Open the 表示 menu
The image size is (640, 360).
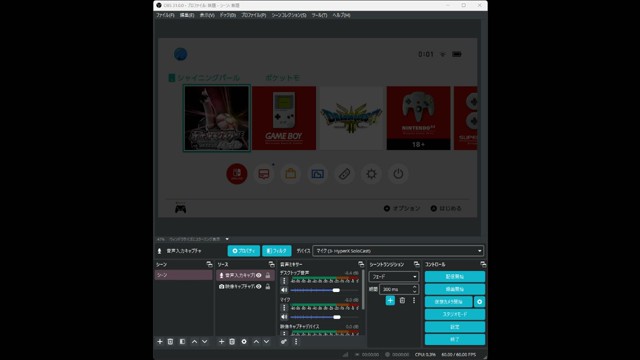click(207, 15)
